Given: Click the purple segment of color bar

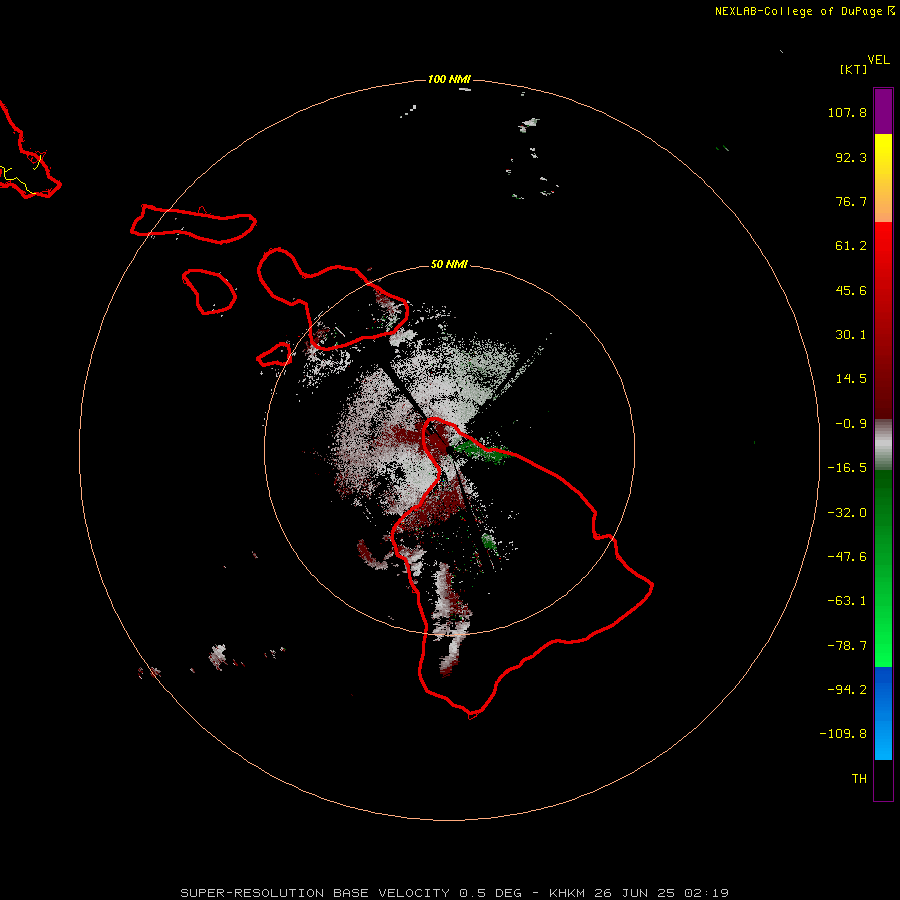Looking at the screenshot, I should [883, 111].
